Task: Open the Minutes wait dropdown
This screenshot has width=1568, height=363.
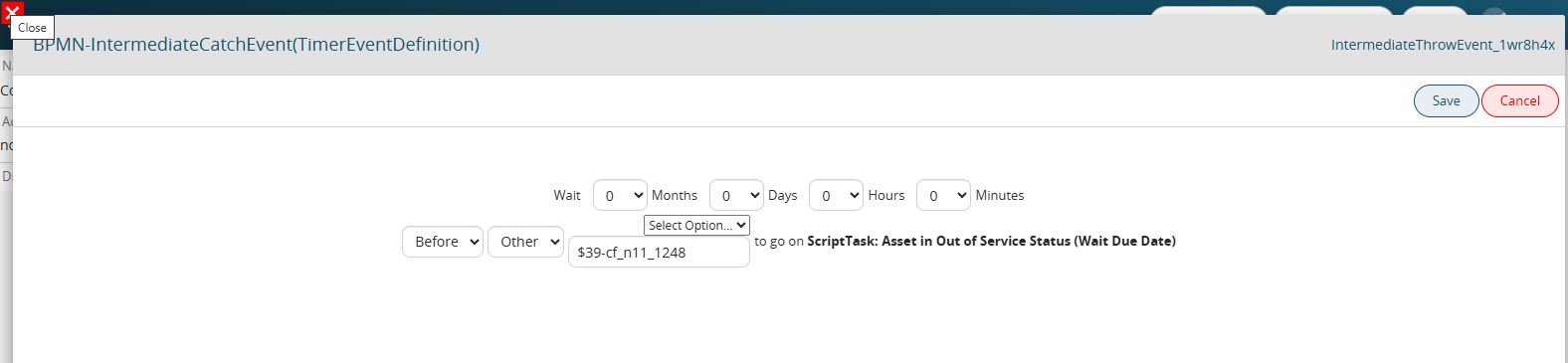Action: (x=943, y=195)
